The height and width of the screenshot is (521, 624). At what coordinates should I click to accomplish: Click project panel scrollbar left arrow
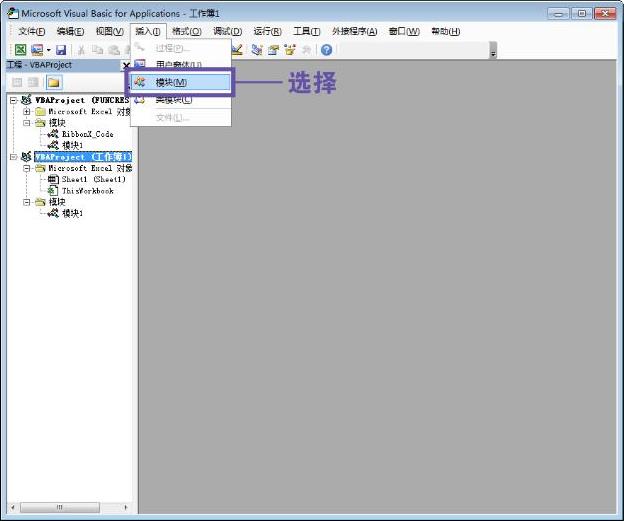point(13,507)
